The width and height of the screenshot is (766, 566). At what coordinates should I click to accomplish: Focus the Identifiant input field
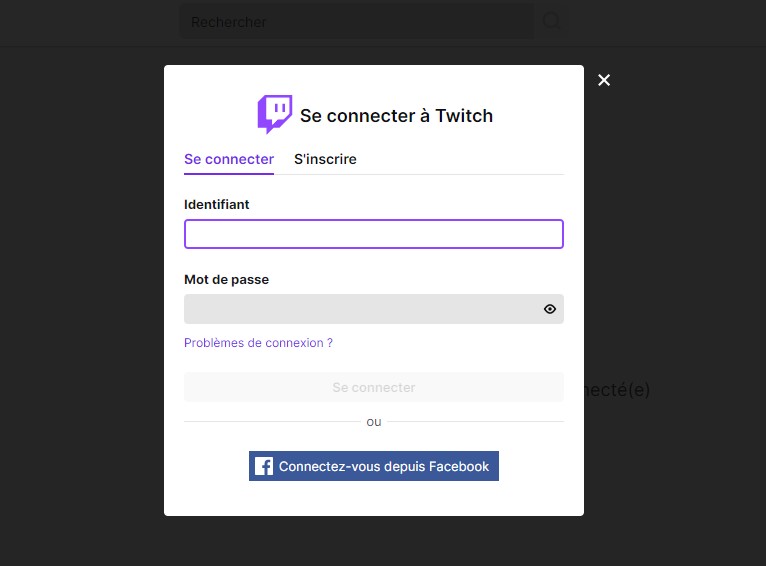coord(373,234)
